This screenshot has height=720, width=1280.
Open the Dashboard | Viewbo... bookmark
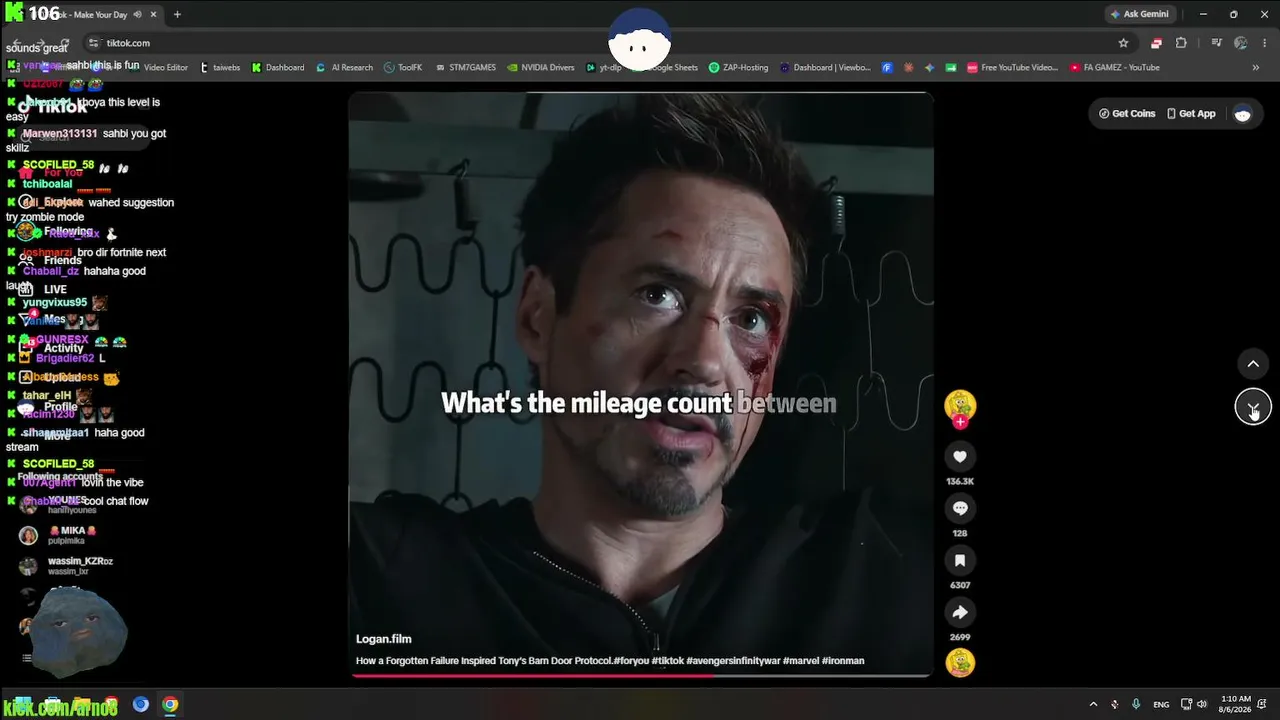click(825, 68)
